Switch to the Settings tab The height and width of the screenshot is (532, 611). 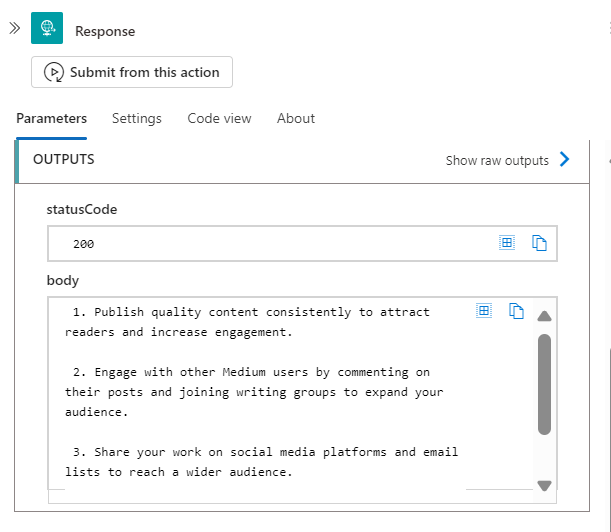coord(137,118)
